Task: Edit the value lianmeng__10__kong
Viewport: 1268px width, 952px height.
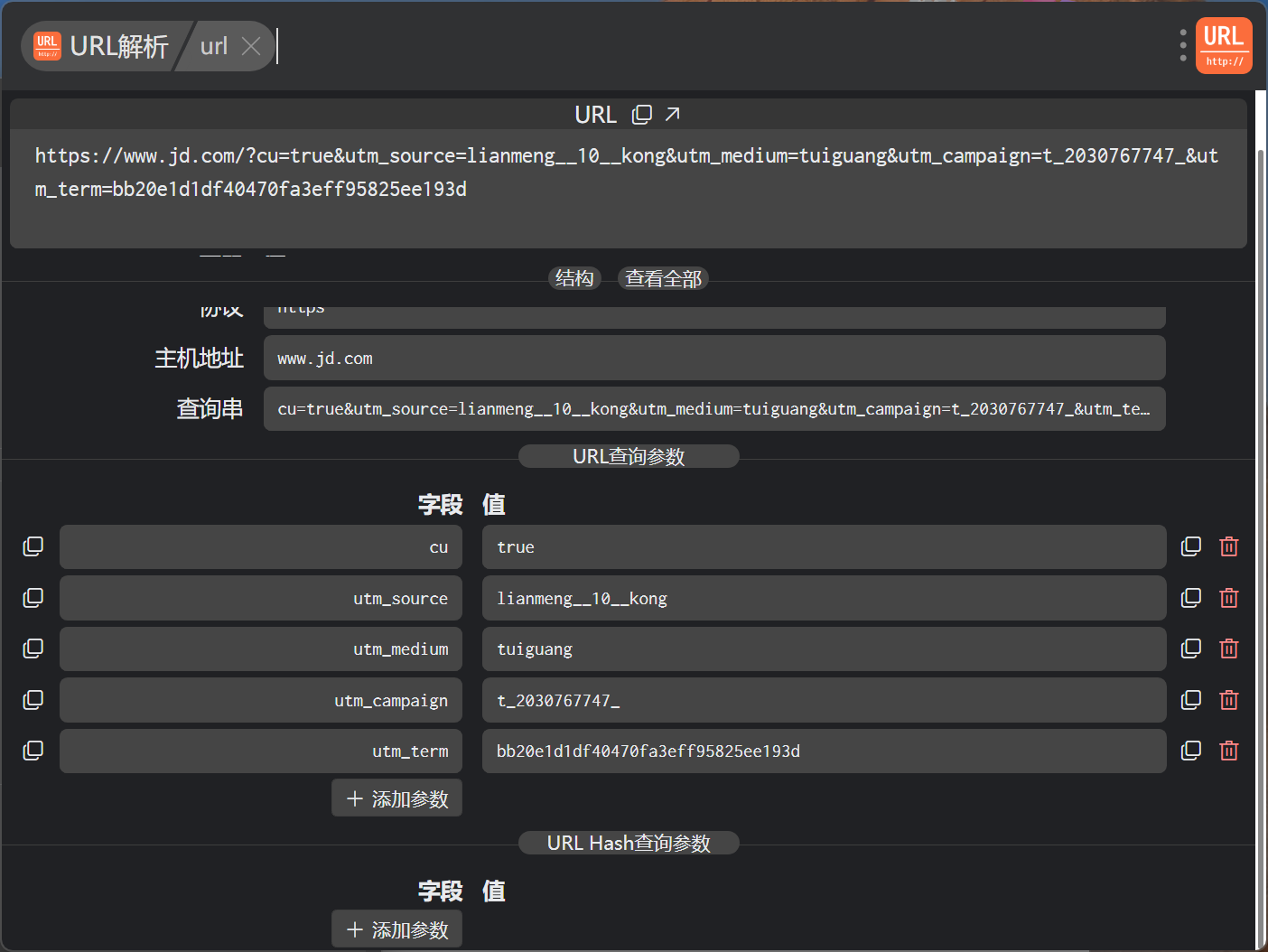Action: (825, 598)
